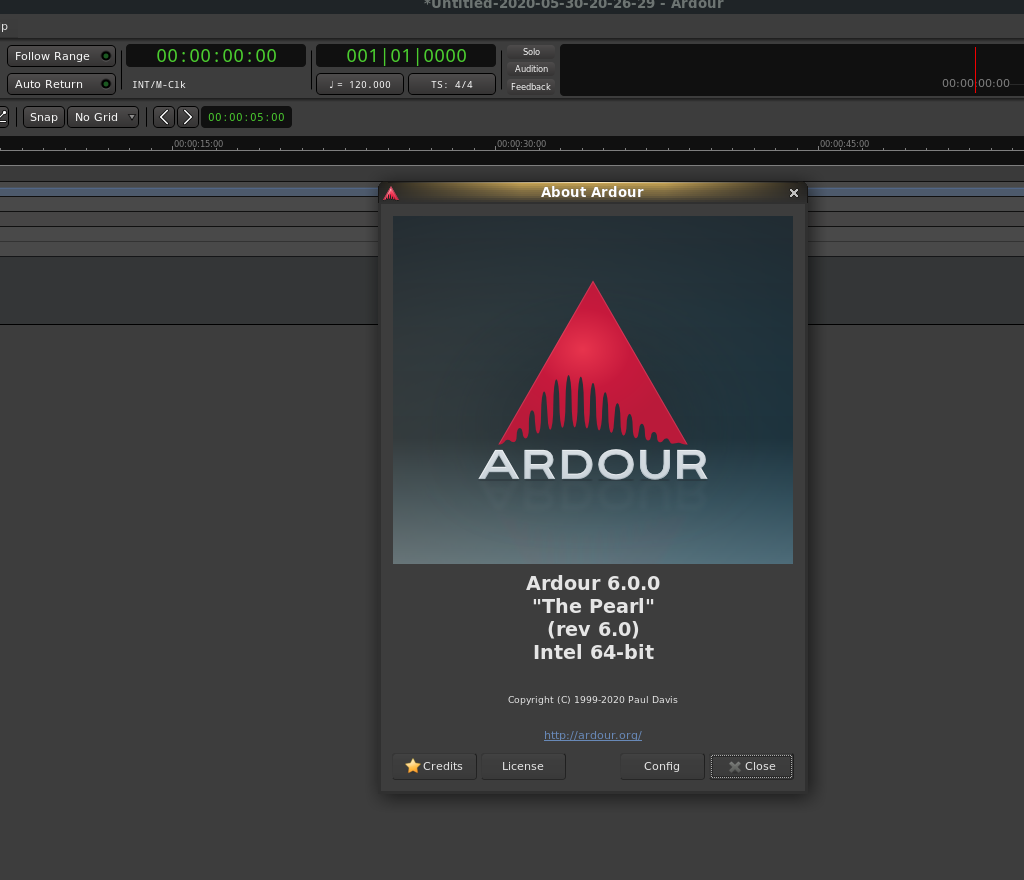Click the tempo 120.000 button

[360, 85]
